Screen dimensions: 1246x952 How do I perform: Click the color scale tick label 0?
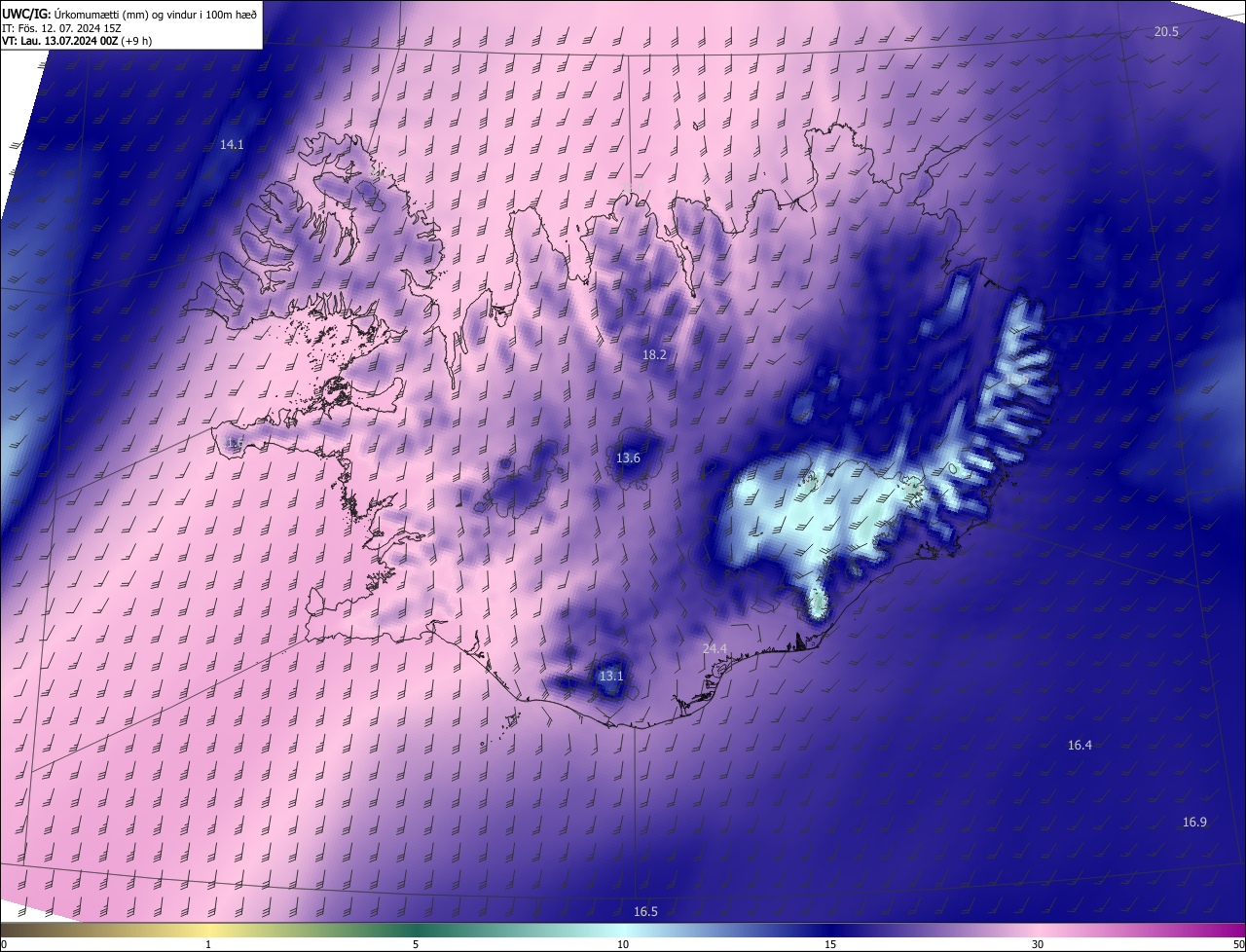pos(4,944)
